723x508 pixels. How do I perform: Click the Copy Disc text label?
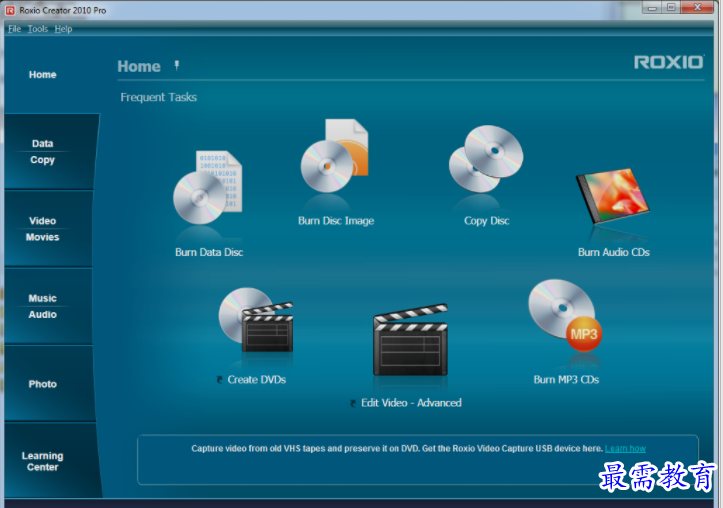[x=486, y=221]
